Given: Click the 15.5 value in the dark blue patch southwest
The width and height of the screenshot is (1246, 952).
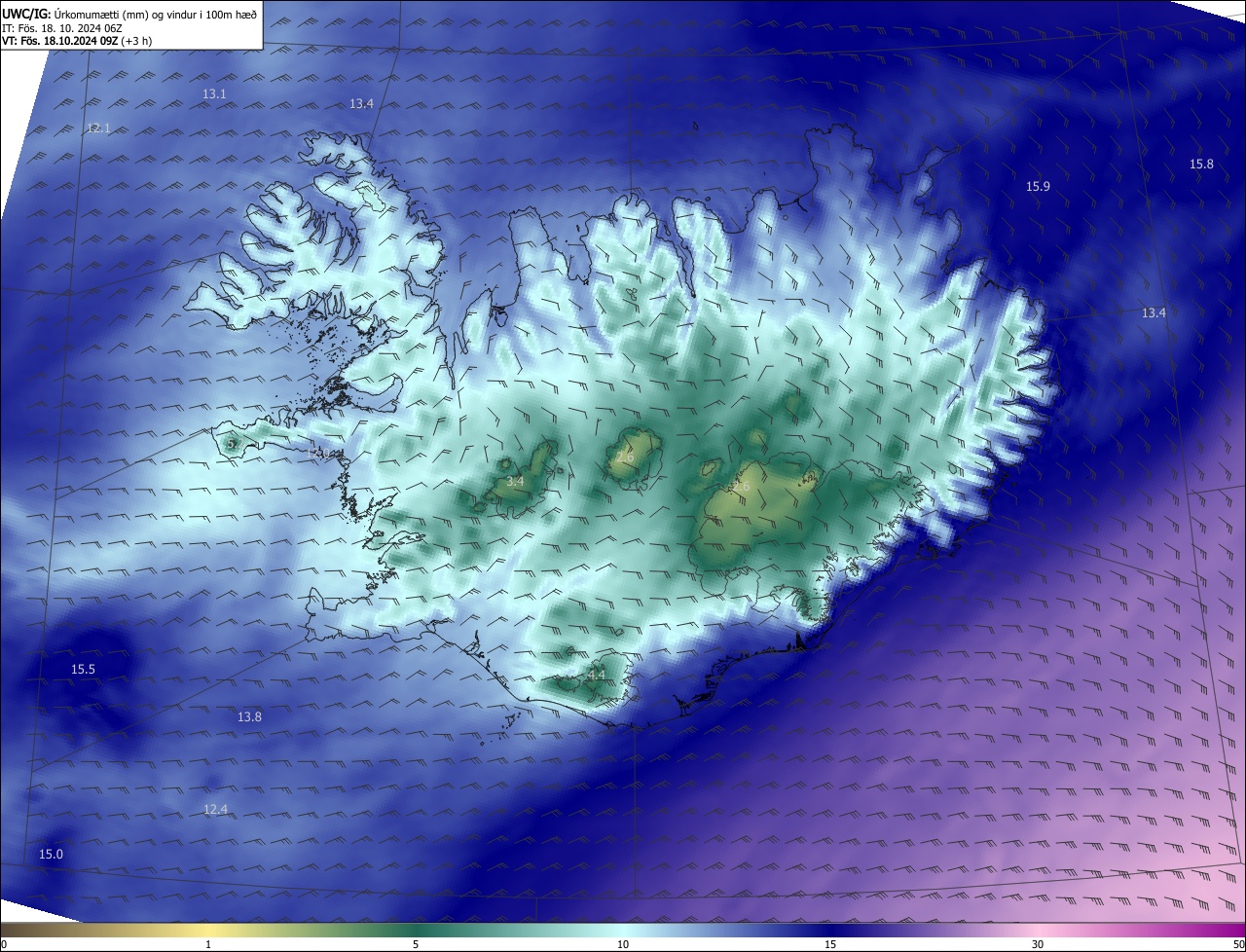Looking at the screenshot, I should 83,670.
